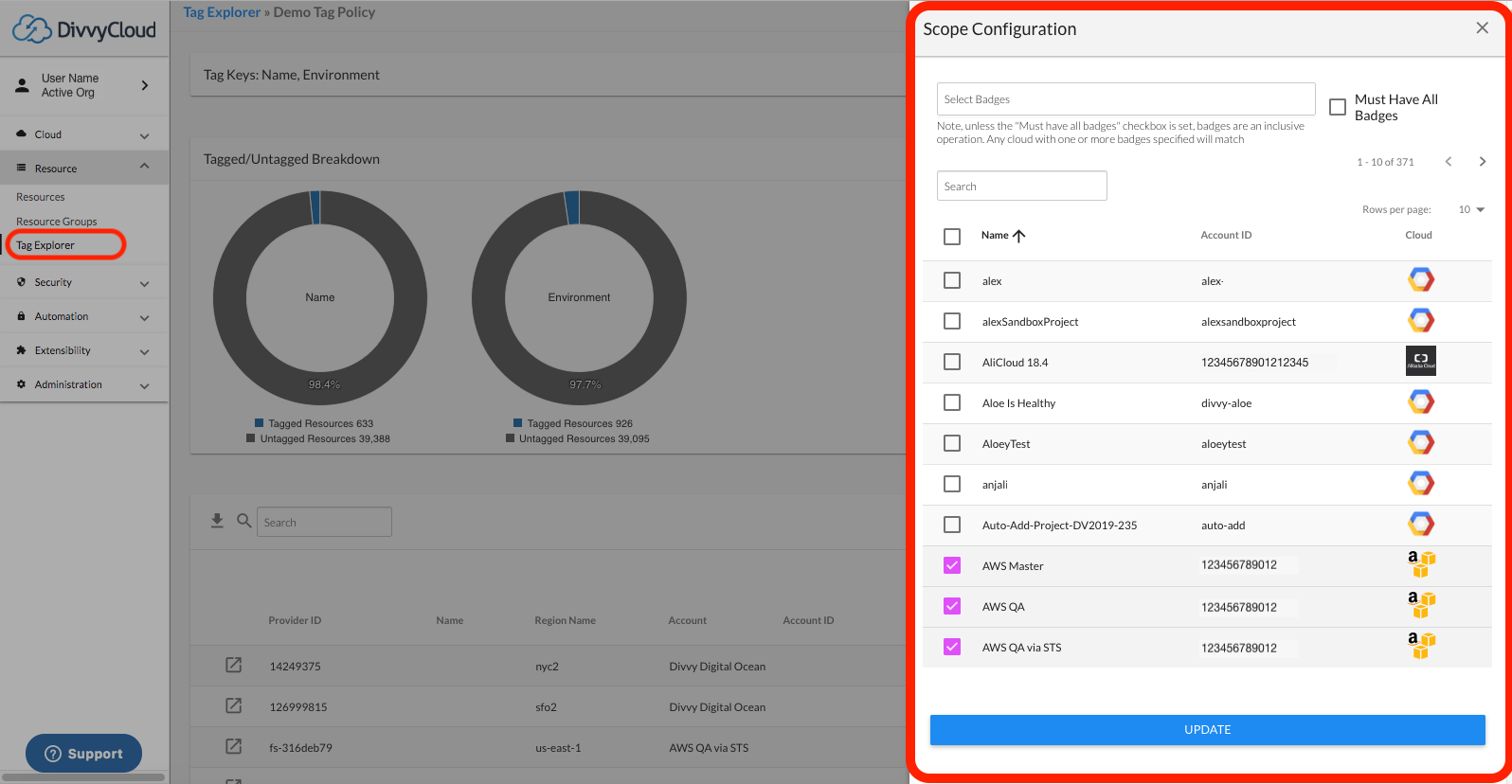Close the Scope Configuration panel
Screen dimensions: 1512x784
click(x=1483, y=28)
